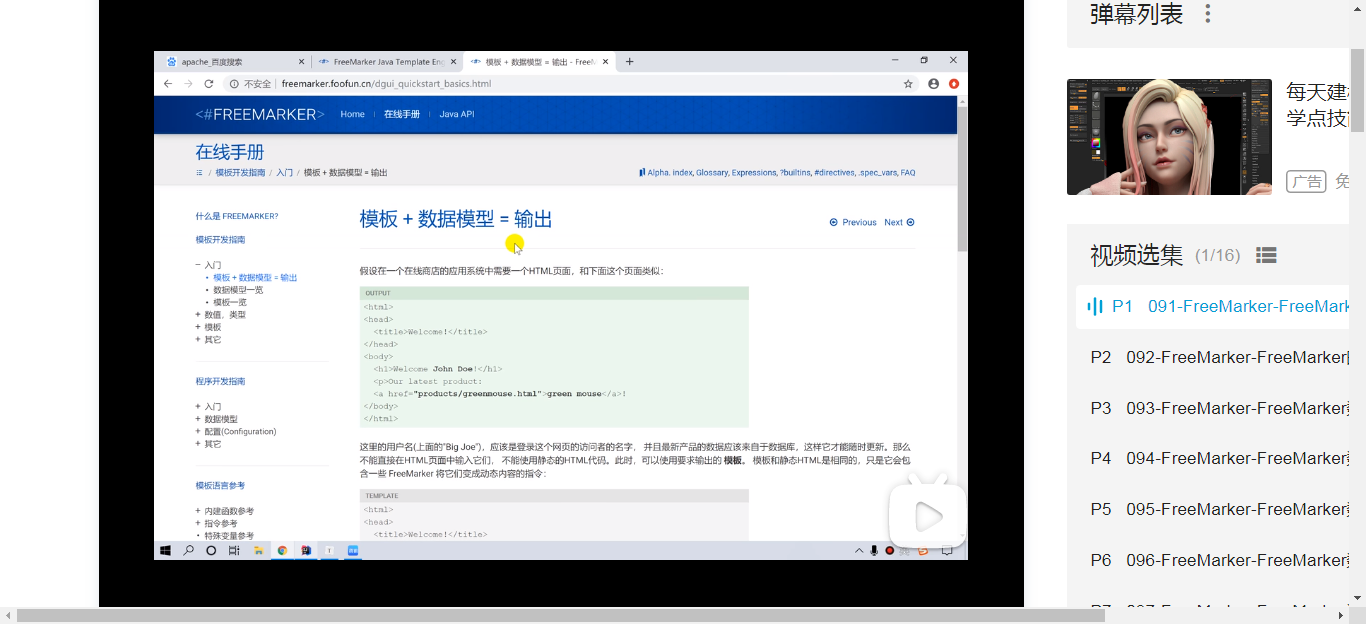Image resolution: width=1366 pixels, height=624 pixels.
Task: Open the browser profile account icon
Action: click(x=934, y=84)
